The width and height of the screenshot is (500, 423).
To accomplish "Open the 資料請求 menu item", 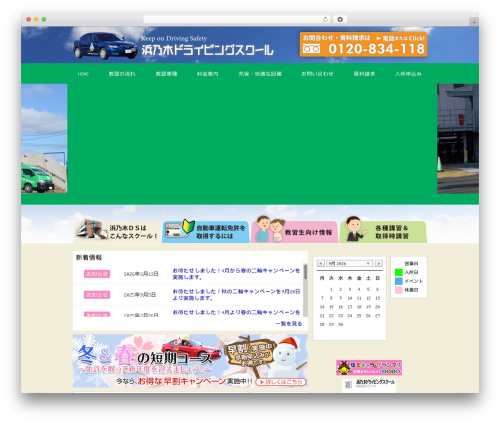I will coord(364,74).
